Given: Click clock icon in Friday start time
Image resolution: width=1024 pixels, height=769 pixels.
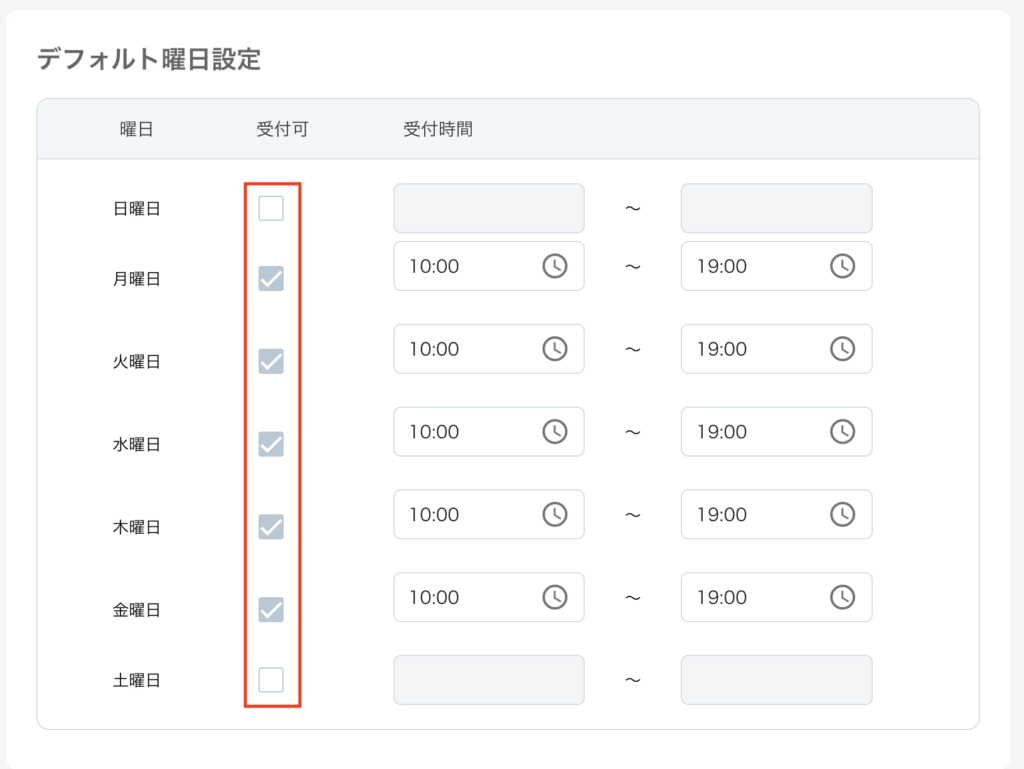Looking at the screenshot, I should click(554, 597).
